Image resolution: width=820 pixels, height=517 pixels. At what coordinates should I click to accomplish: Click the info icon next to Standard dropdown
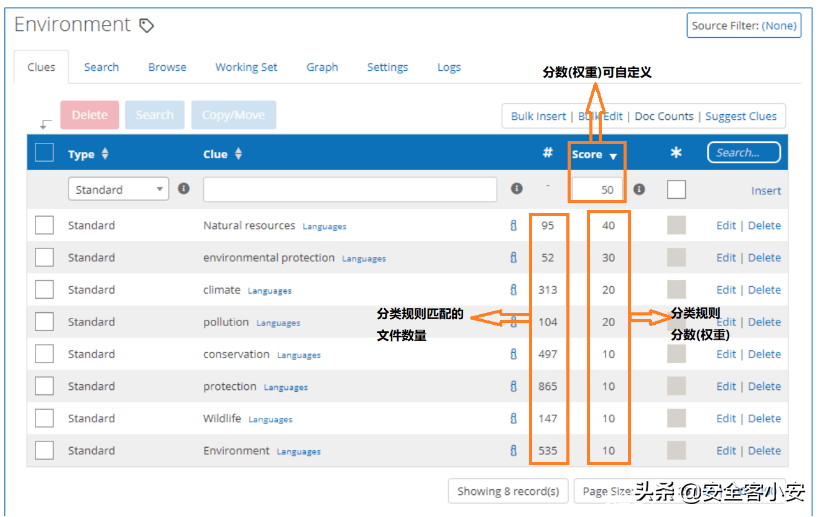click(x=184, y=188)
